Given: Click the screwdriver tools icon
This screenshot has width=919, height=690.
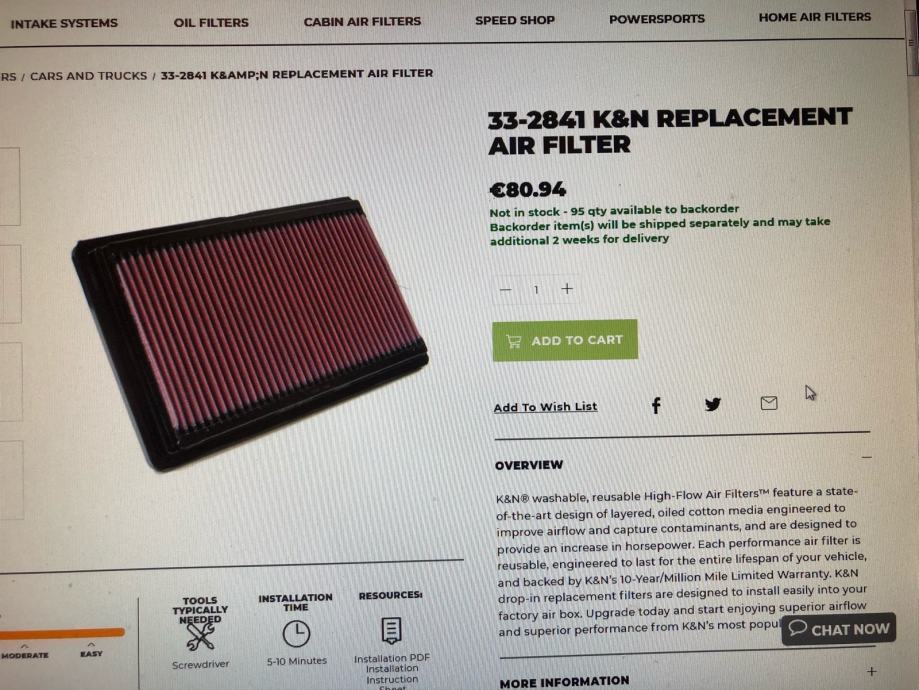Looking at the screenshot, I should tap(200, 637).
